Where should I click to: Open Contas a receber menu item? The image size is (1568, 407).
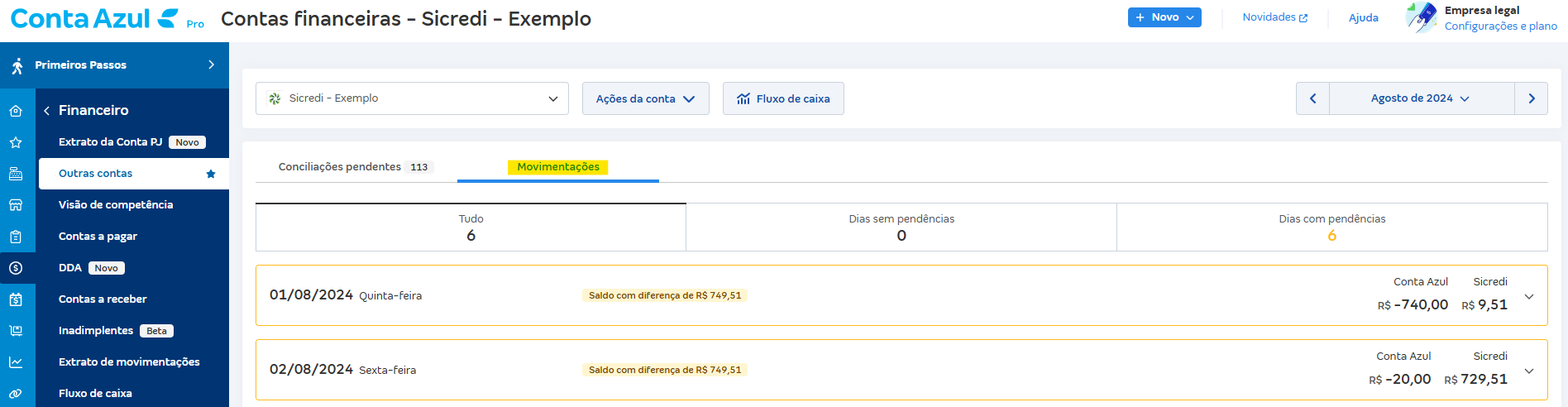click(133, 299)
